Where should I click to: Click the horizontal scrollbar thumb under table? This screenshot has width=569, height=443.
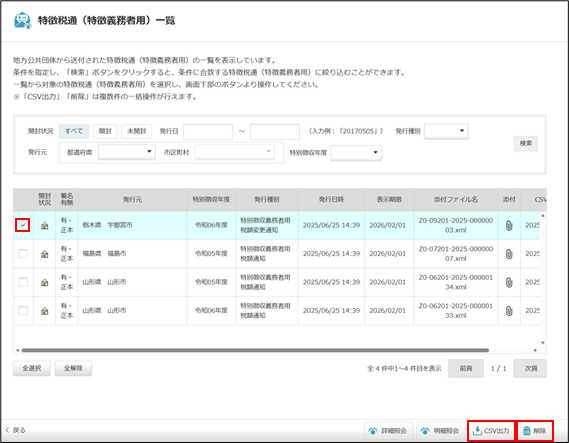click(255, 350)
